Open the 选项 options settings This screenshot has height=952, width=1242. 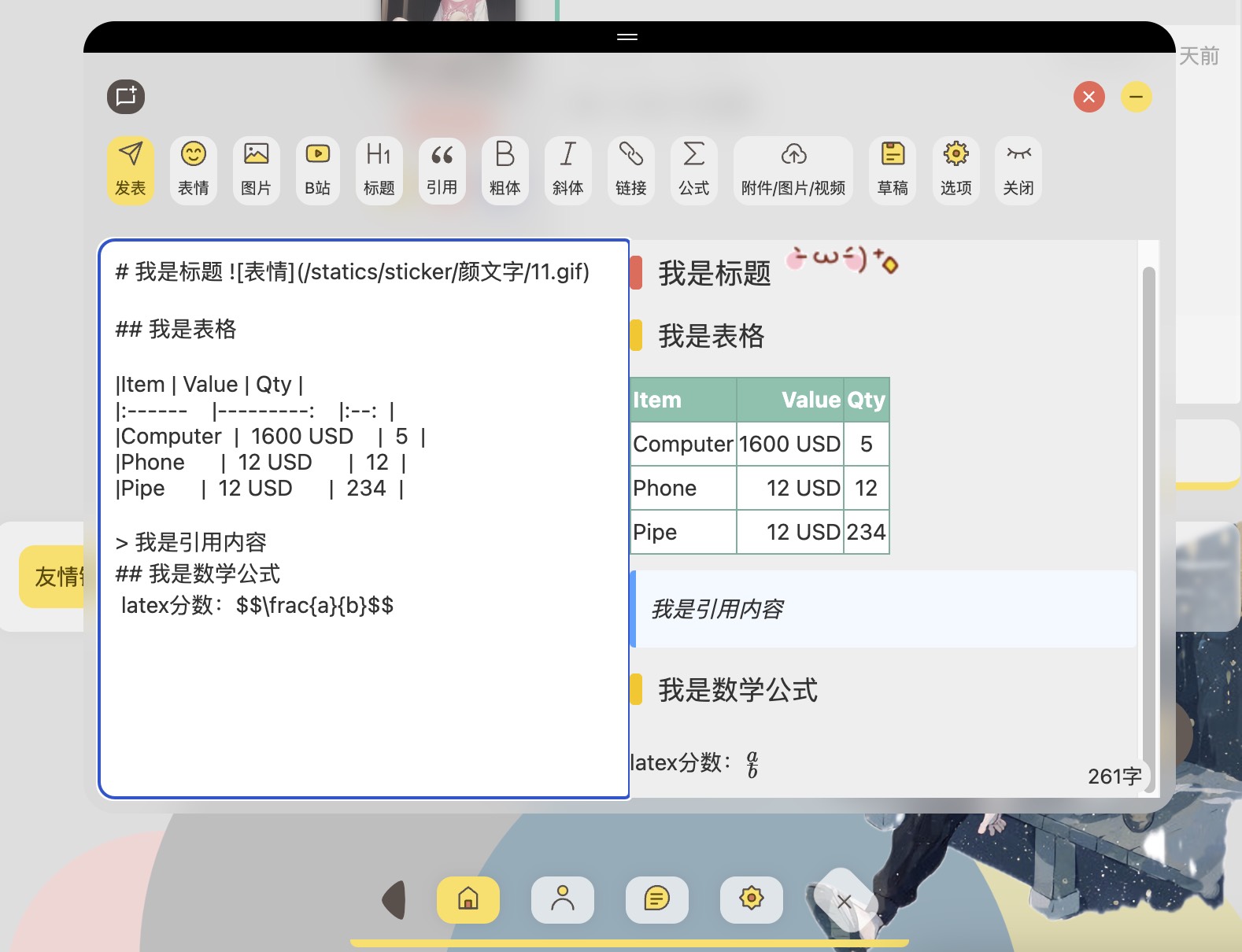[x=956, y=169]
